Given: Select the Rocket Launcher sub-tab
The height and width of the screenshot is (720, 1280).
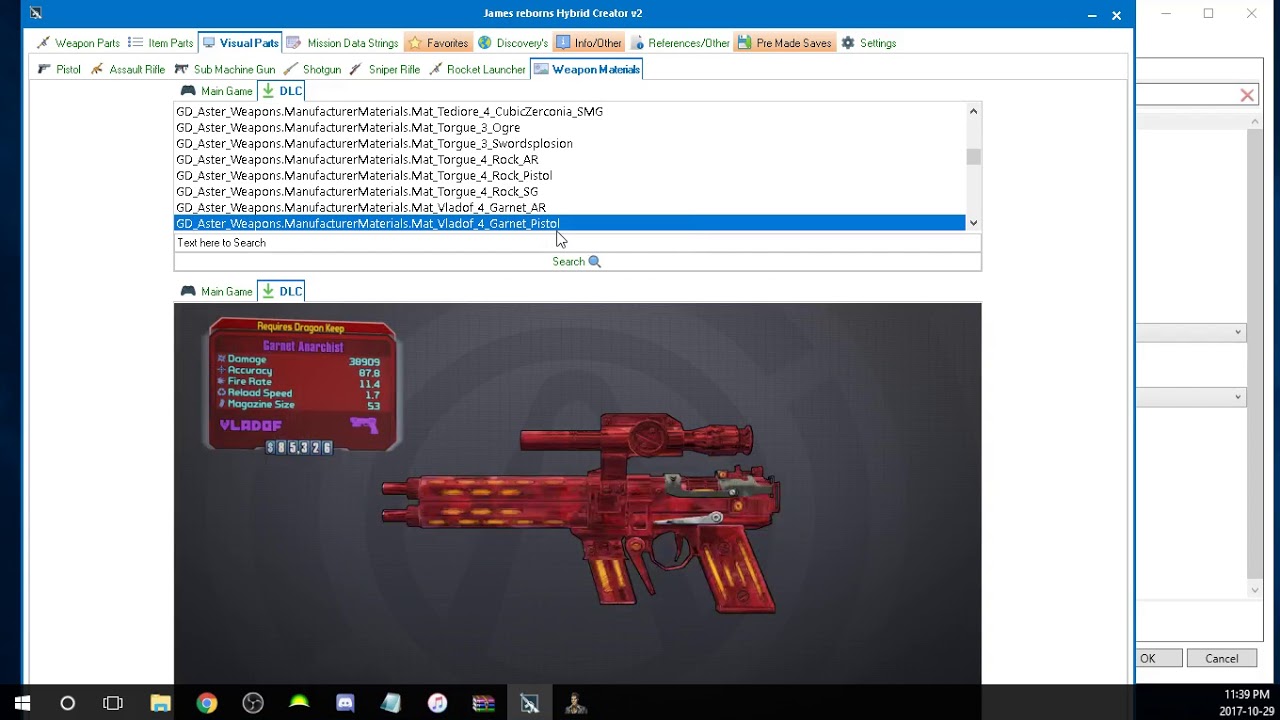Looking at the screenshot, I should pos(477,69).
